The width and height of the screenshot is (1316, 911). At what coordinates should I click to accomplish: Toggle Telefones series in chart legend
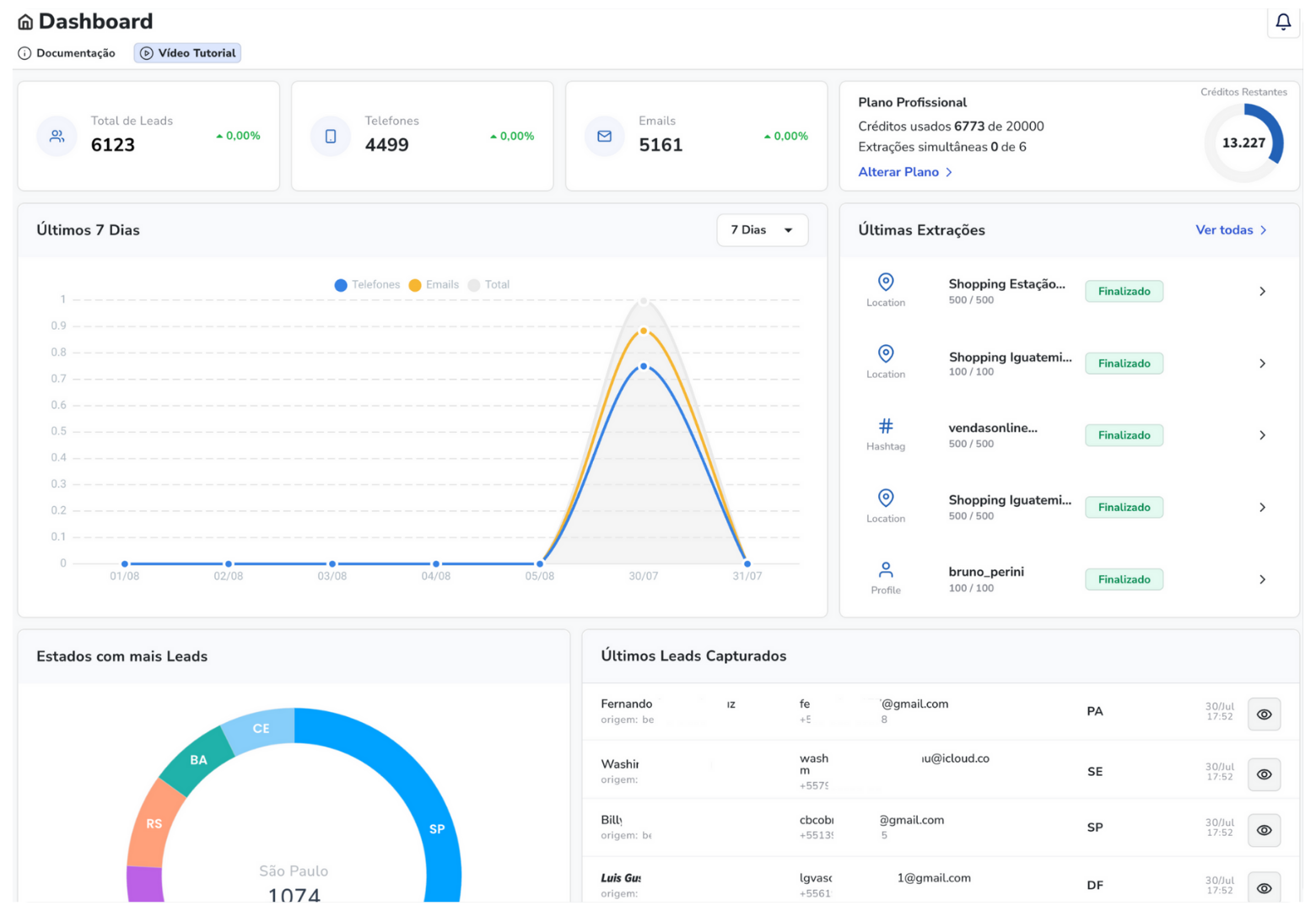(x=367, y=285)
